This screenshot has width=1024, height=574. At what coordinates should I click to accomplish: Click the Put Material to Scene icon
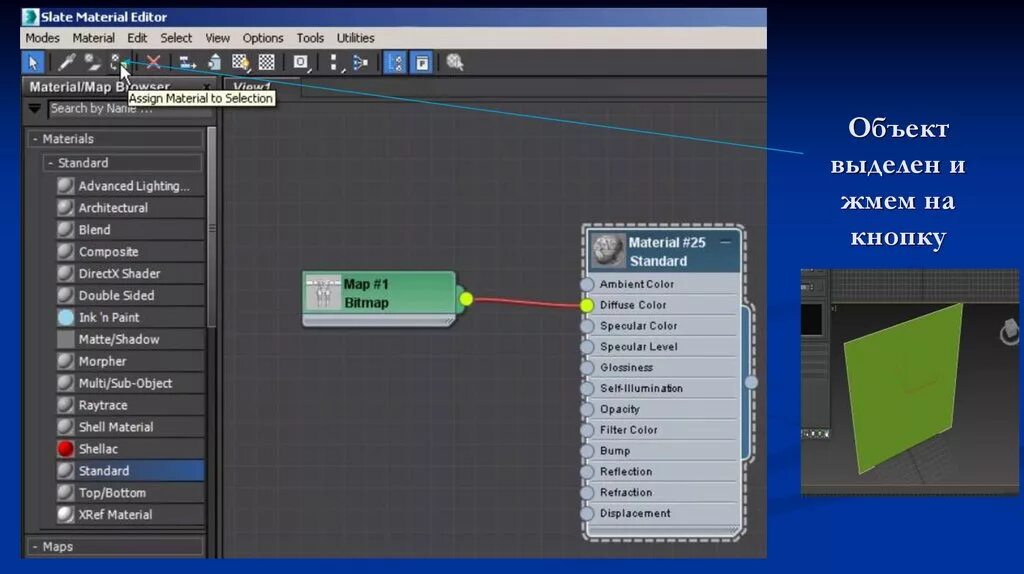[92, 63]
